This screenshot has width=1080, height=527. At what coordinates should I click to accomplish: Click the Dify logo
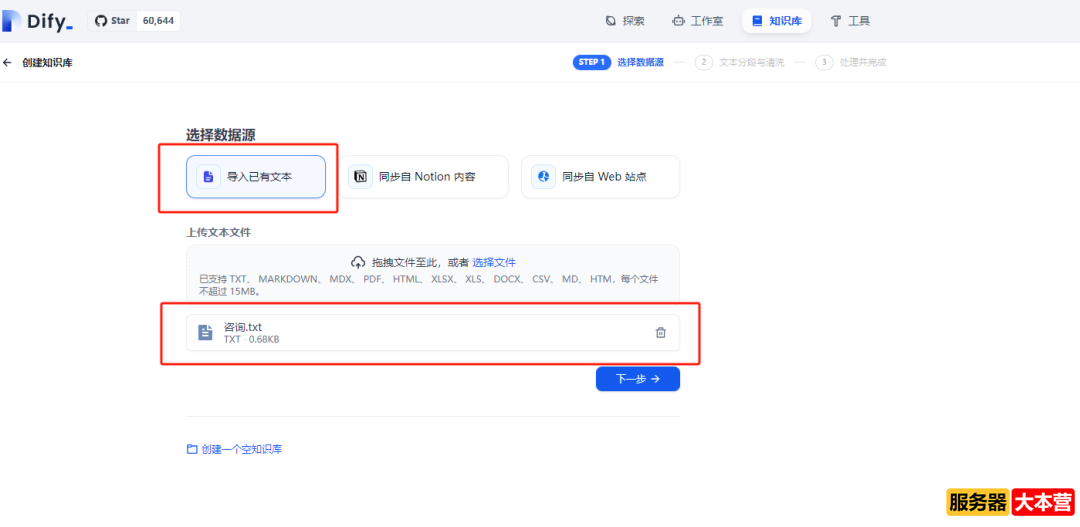[38, 21]
